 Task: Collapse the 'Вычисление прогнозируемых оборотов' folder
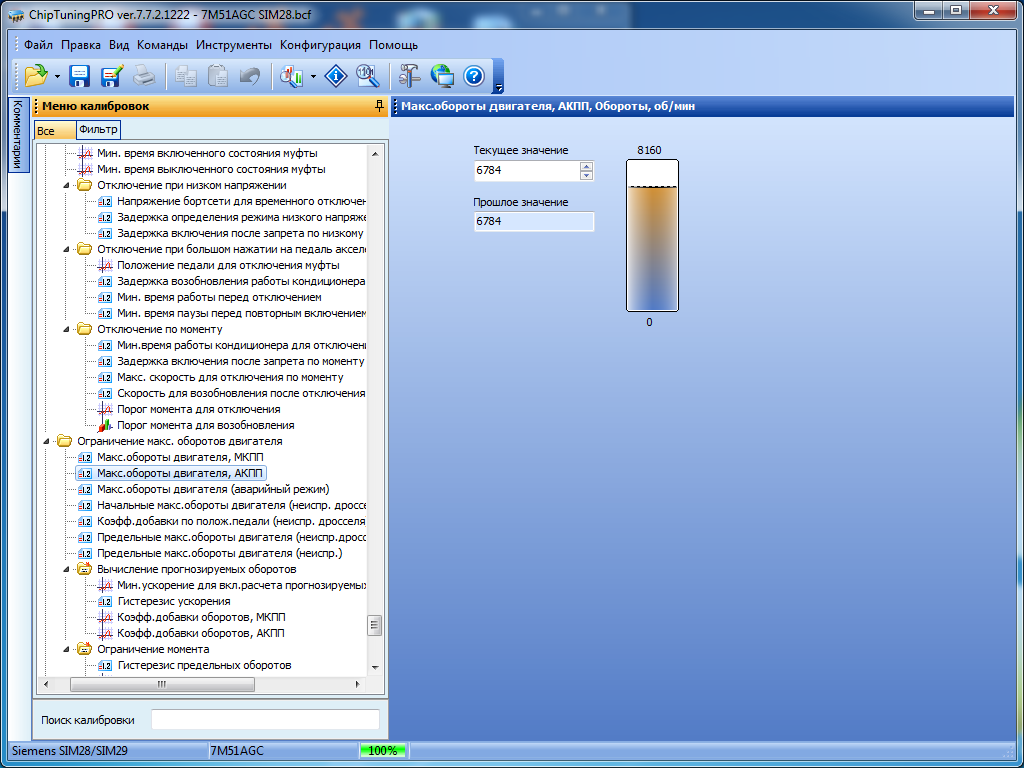[66, 569]
